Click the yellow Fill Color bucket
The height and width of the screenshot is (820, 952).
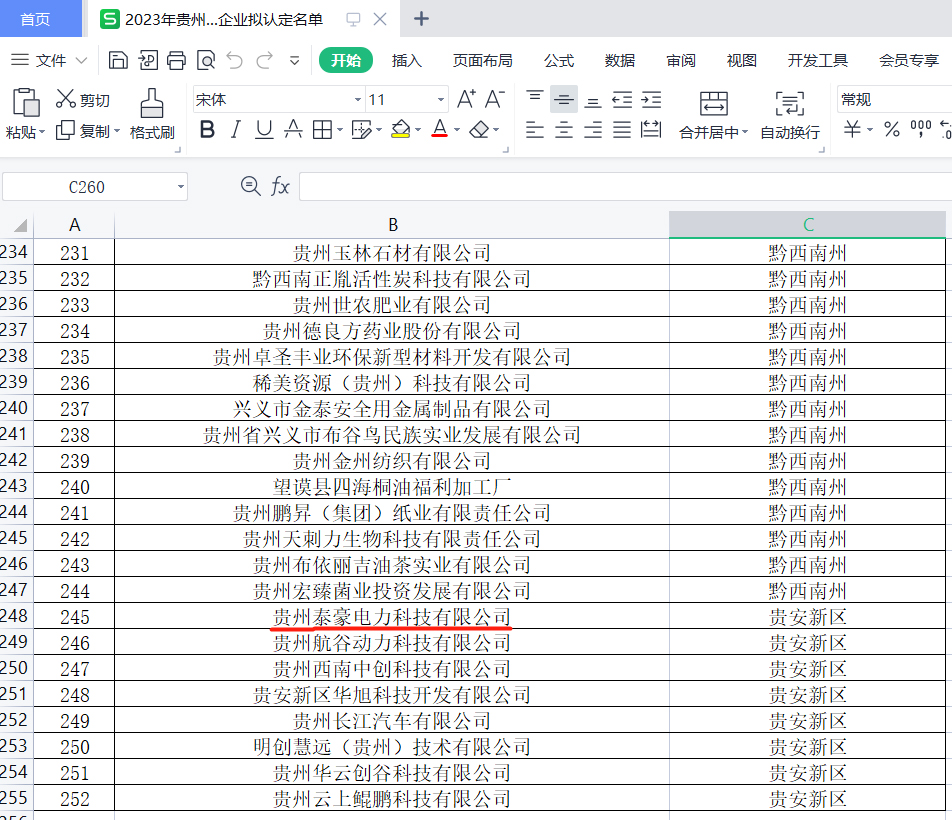[x=400, y=129]
